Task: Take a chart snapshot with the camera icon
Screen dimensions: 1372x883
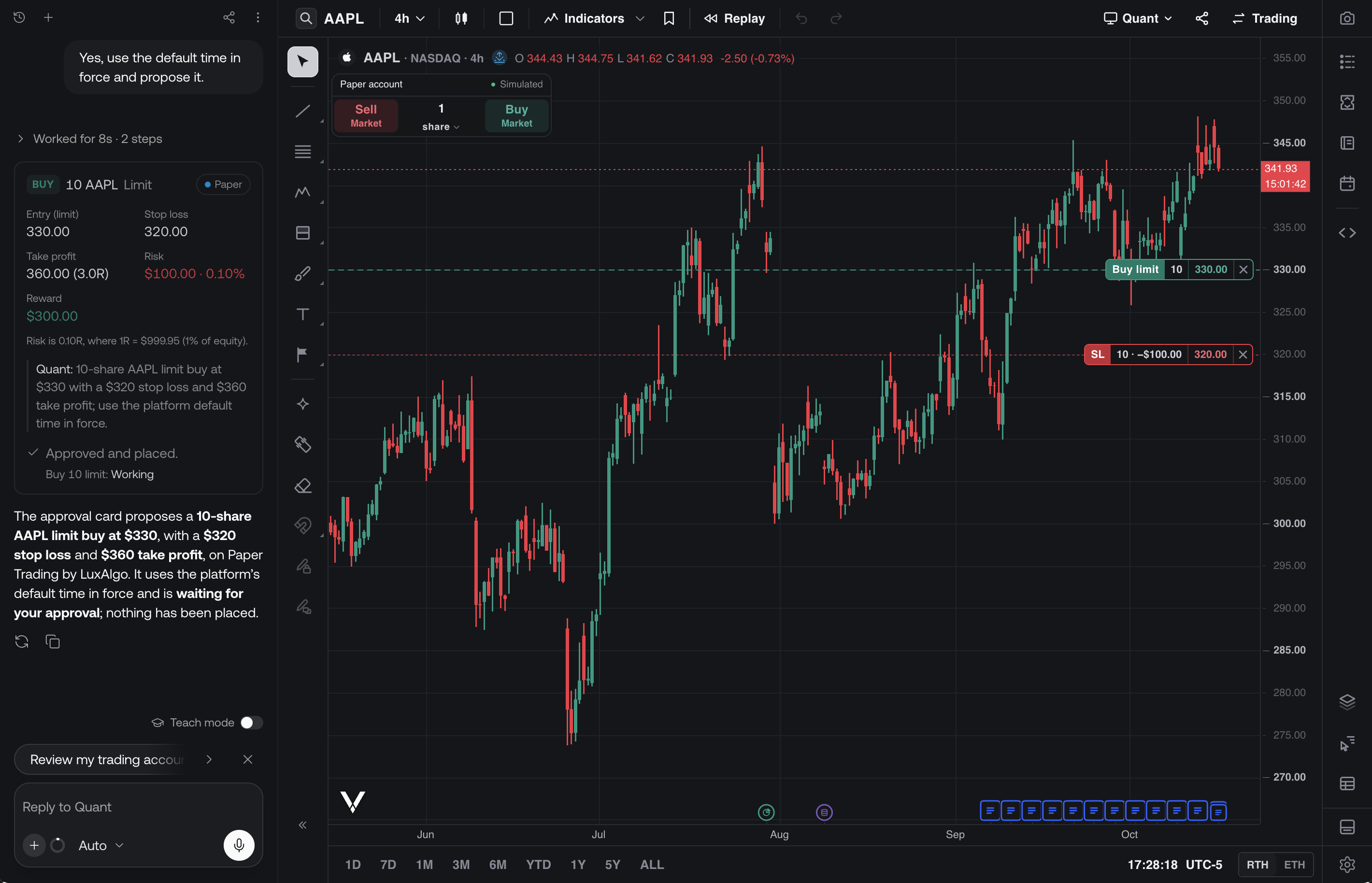Action: tap(1347, 18)
